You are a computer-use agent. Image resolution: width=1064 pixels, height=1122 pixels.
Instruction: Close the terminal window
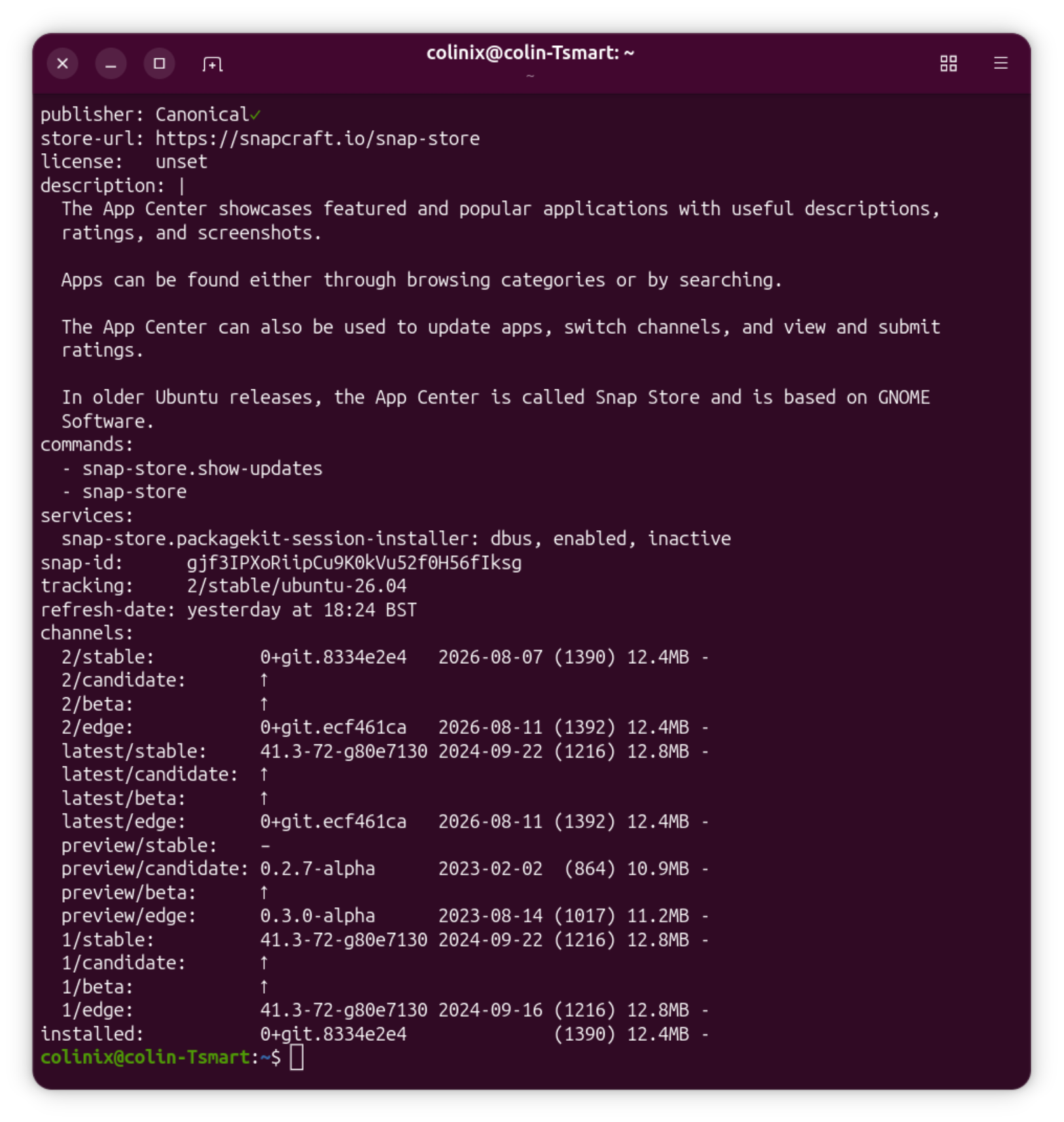pos(63,63)
